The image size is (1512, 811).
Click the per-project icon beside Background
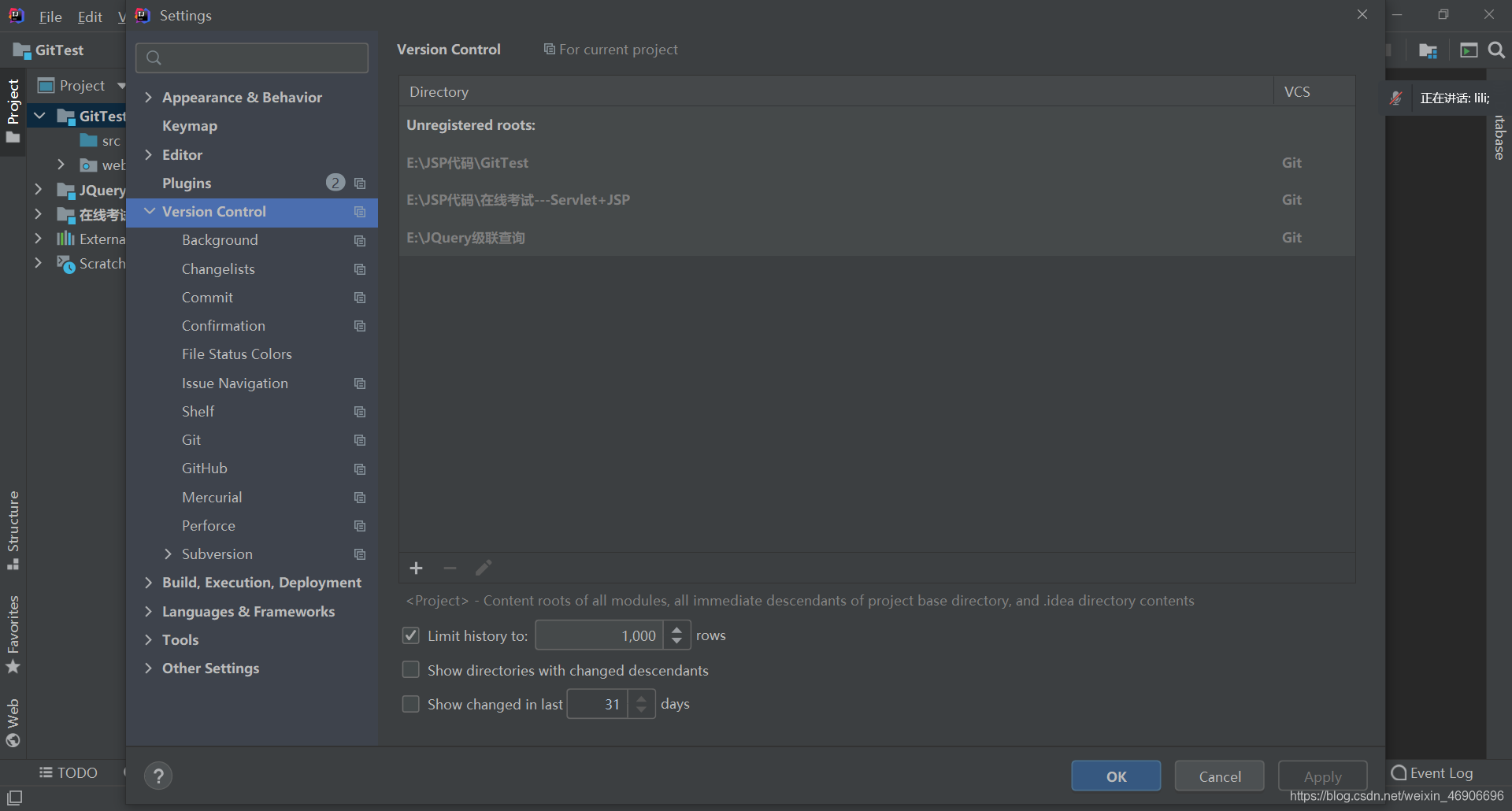tap(360, 241)
